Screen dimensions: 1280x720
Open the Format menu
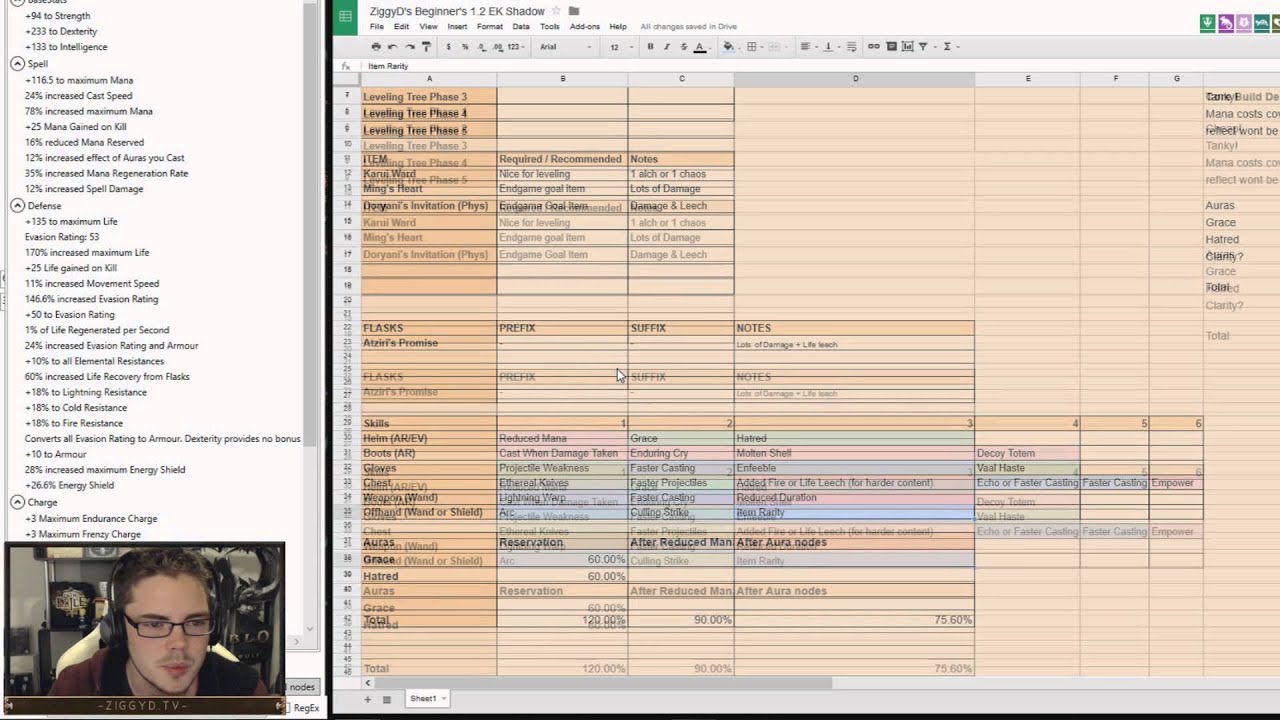tap(490, 27)
